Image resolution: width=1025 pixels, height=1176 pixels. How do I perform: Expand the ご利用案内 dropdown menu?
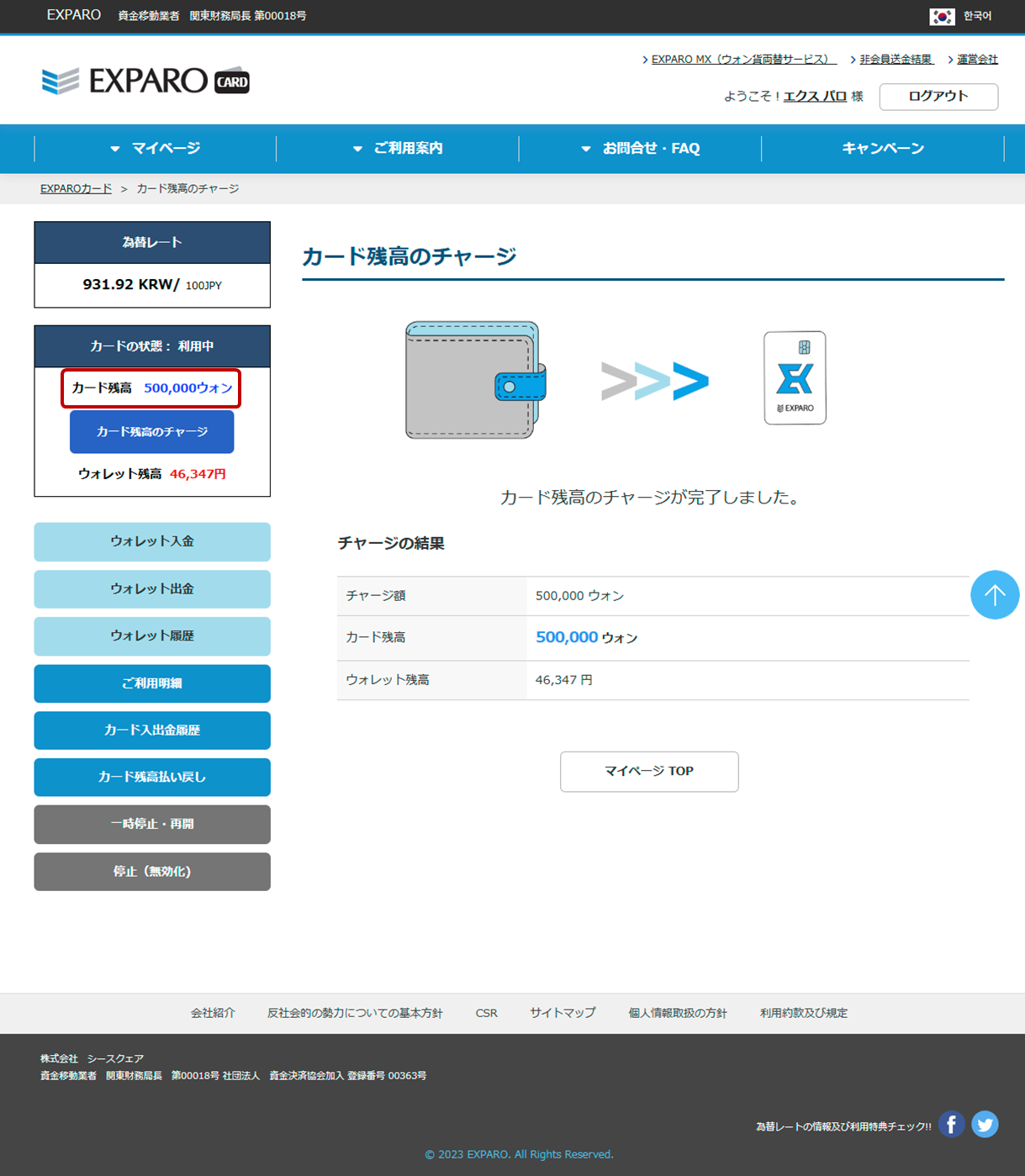[398, 149]
